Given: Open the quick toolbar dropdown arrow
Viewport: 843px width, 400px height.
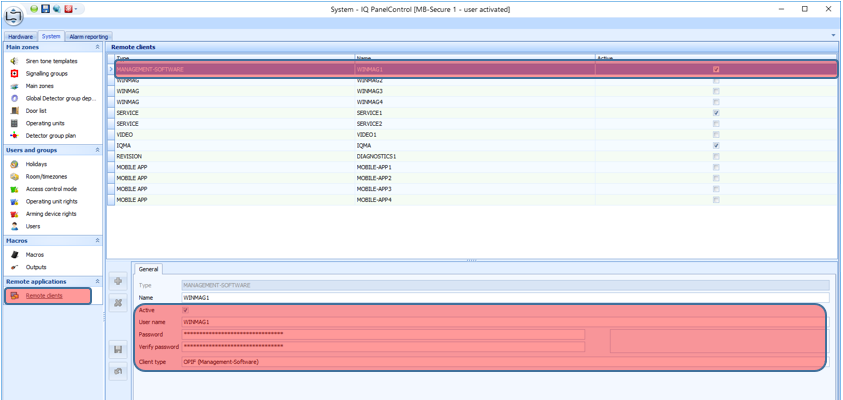Looking at the screenshot, I should [76, 9].
